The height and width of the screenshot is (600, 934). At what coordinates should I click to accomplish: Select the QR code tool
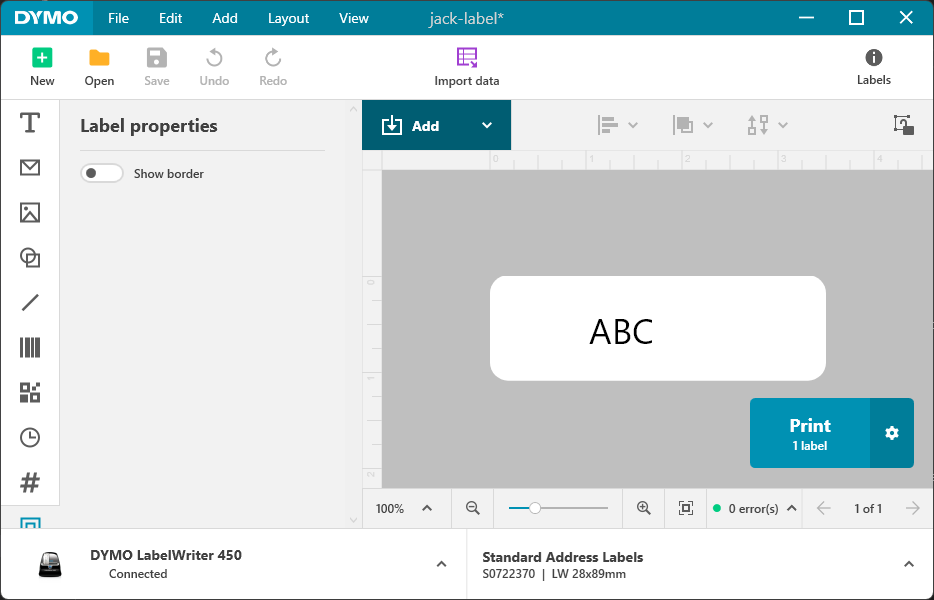pos(30,393)
